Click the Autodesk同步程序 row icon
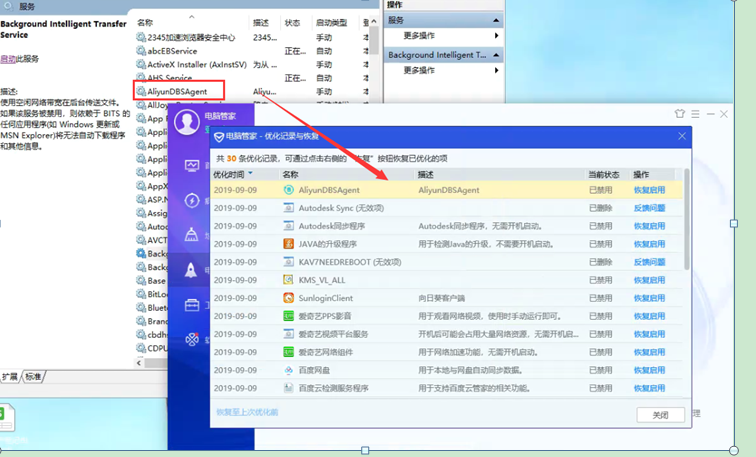 [288, 226]
